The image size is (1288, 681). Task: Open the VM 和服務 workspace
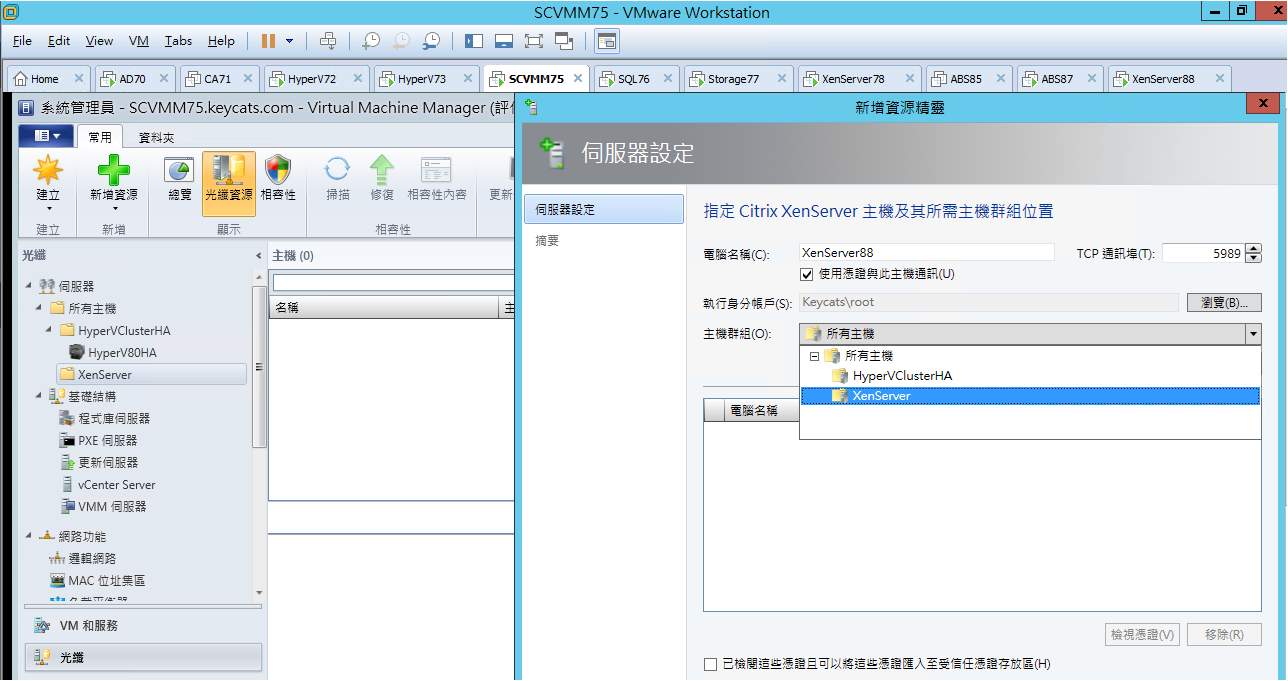(143, 626)
